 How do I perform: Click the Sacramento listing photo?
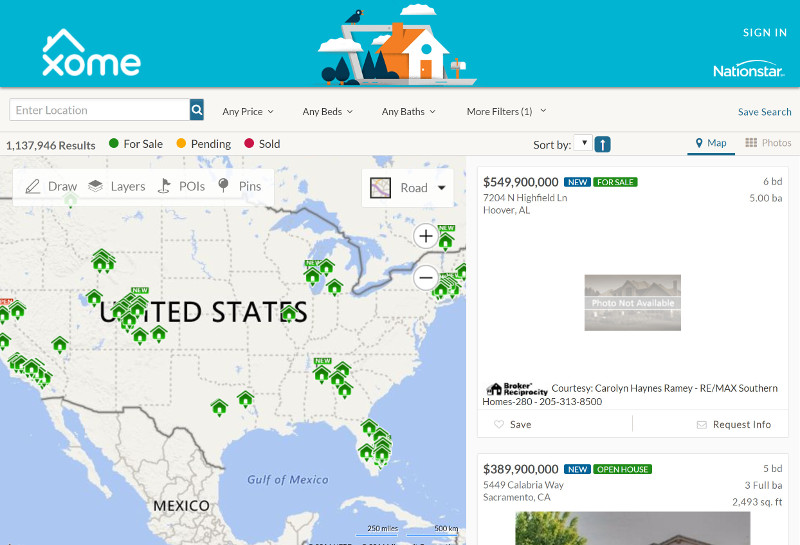point(633,528)
